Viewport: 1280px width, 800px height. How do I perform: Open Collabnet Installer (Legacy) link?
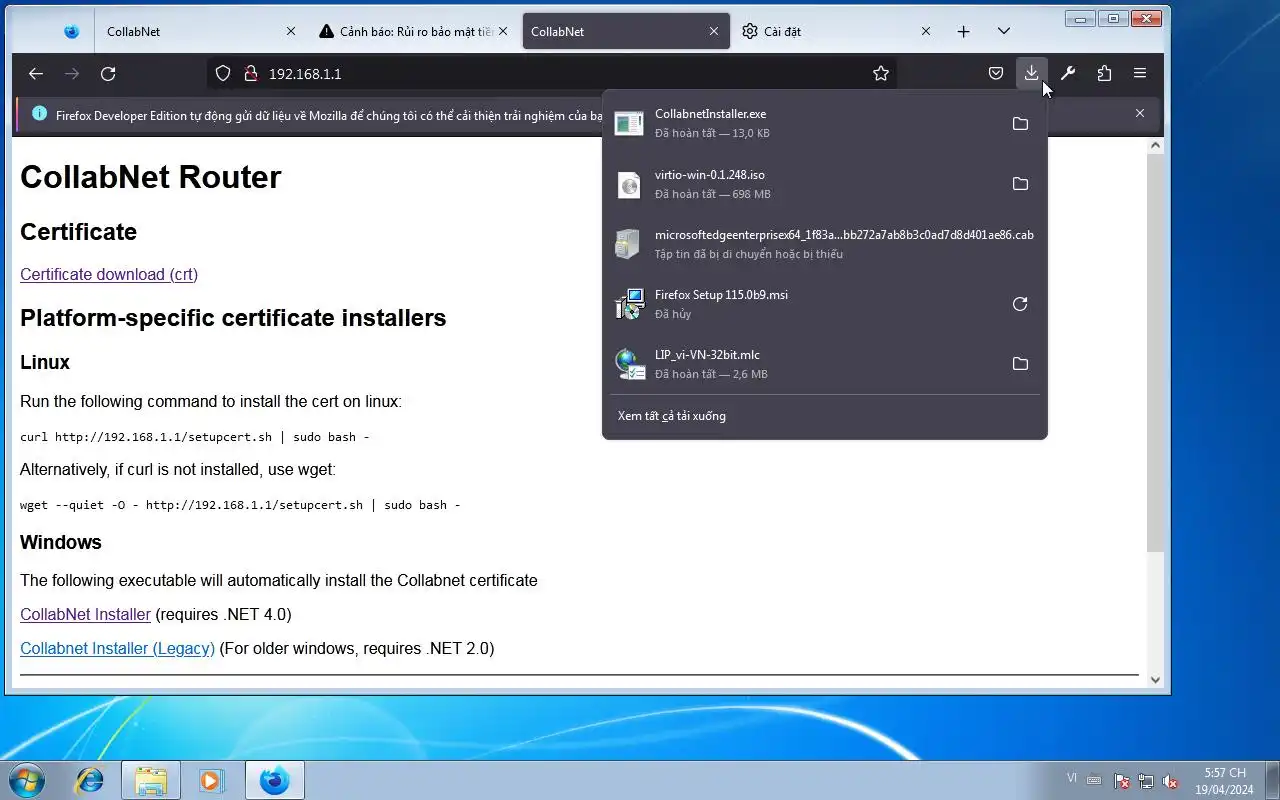pos(117,648)
